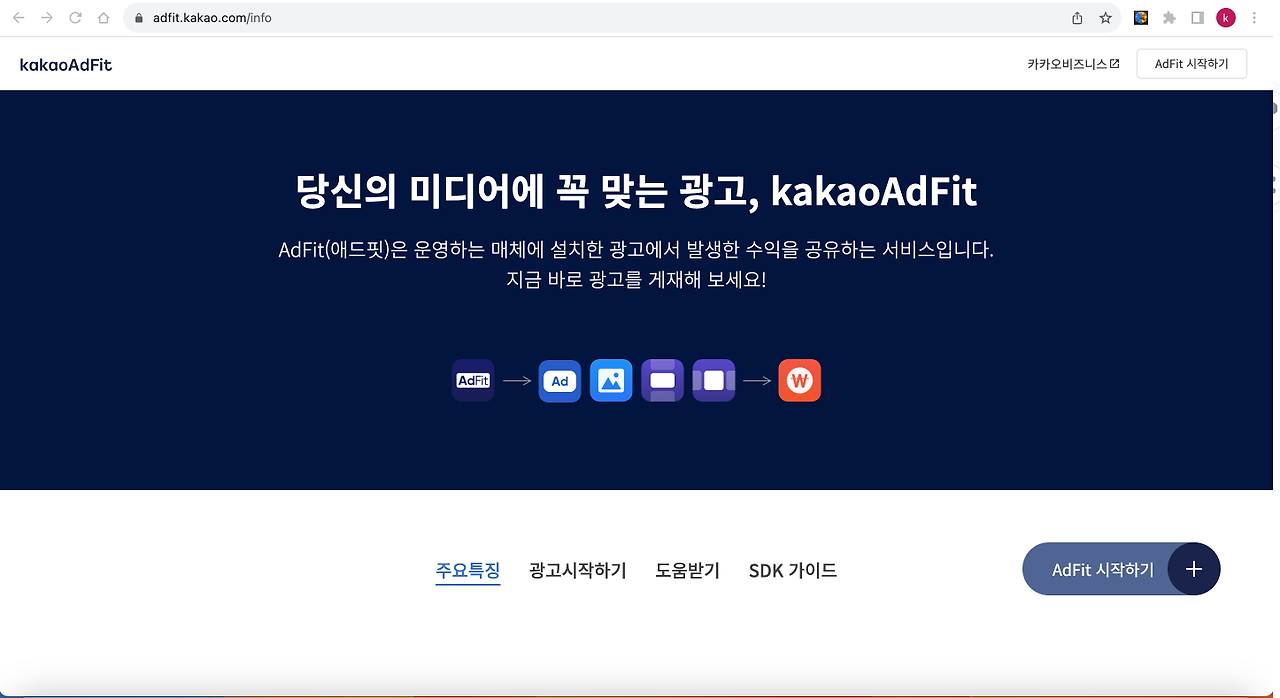Select the 주요특징 tab
Image resolution: width=1280 pixels, height=698 pixels.
point(468,571)
